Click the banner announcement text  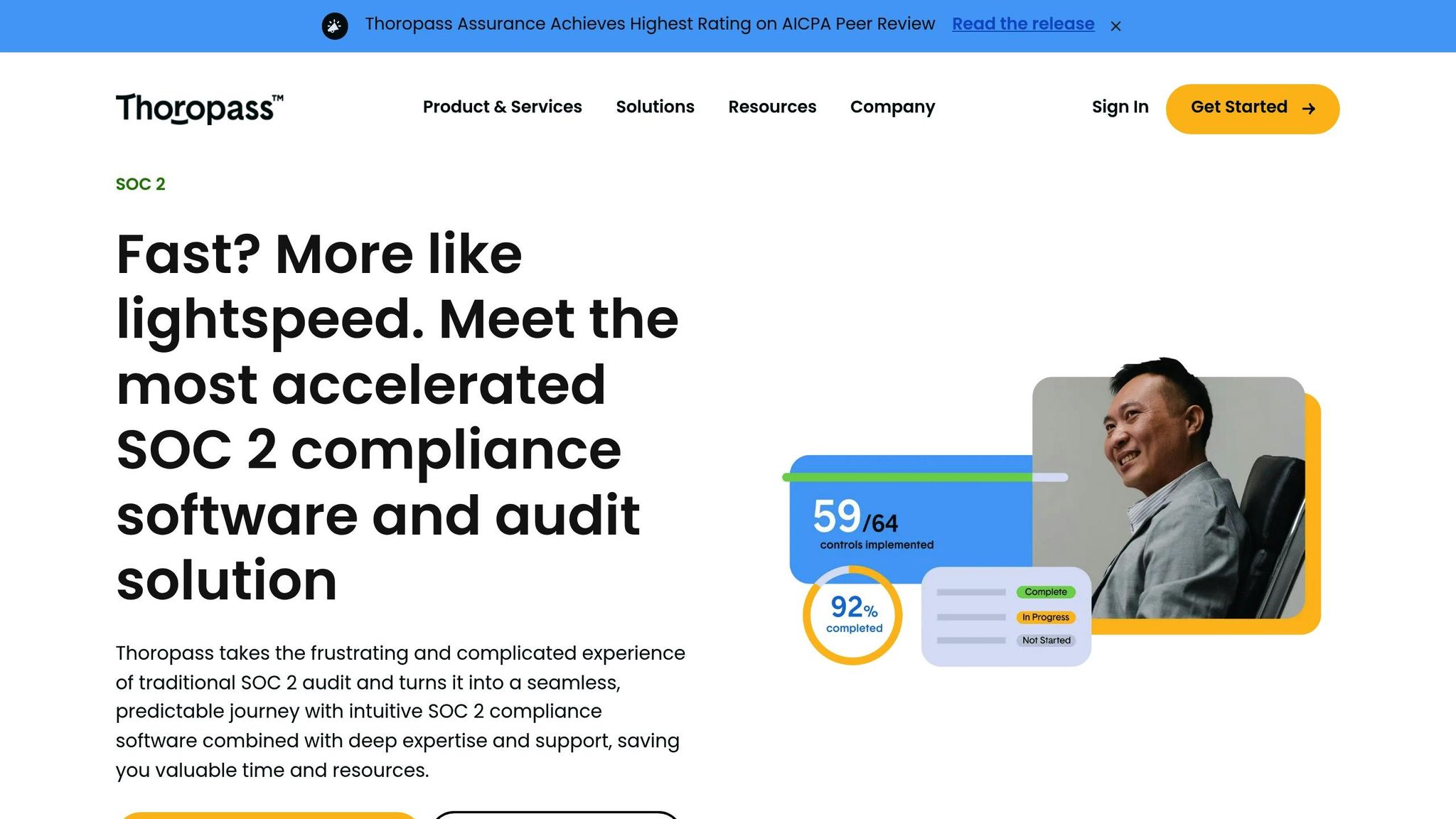click(x=650, y=23)
